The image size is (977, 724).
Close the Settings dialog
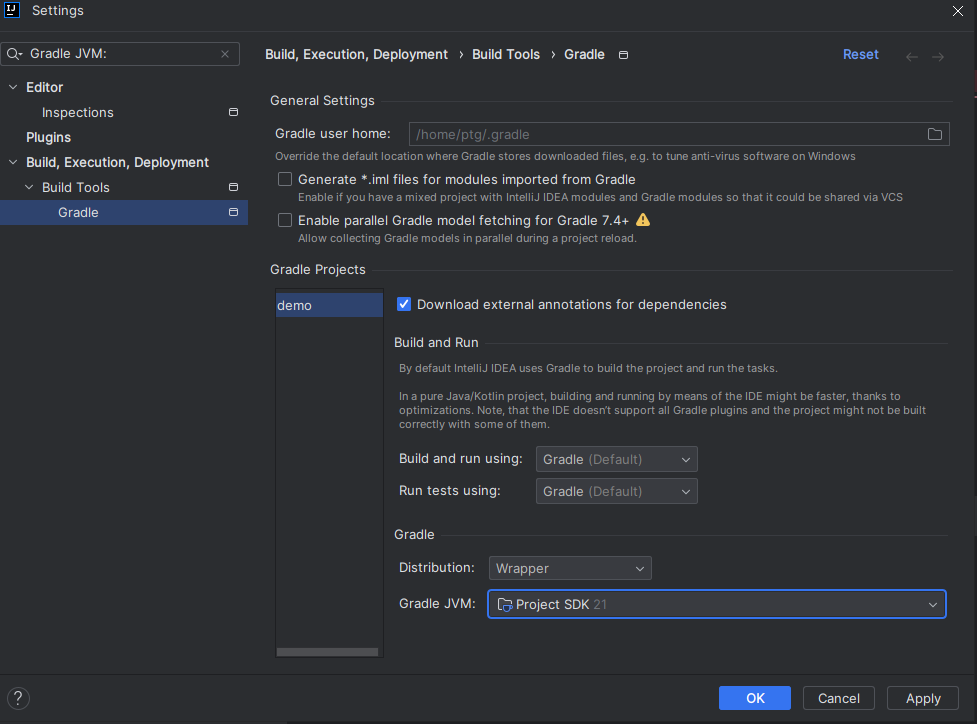958,11
